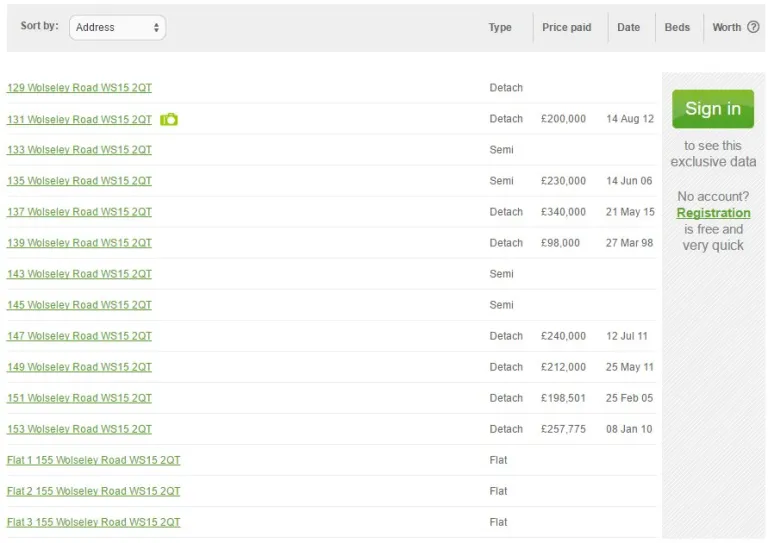Click the camera photo icon beside 131 Wolseley Road
Image resolution: width=768 pixels, height=543 pixels.
coord(169,119)
